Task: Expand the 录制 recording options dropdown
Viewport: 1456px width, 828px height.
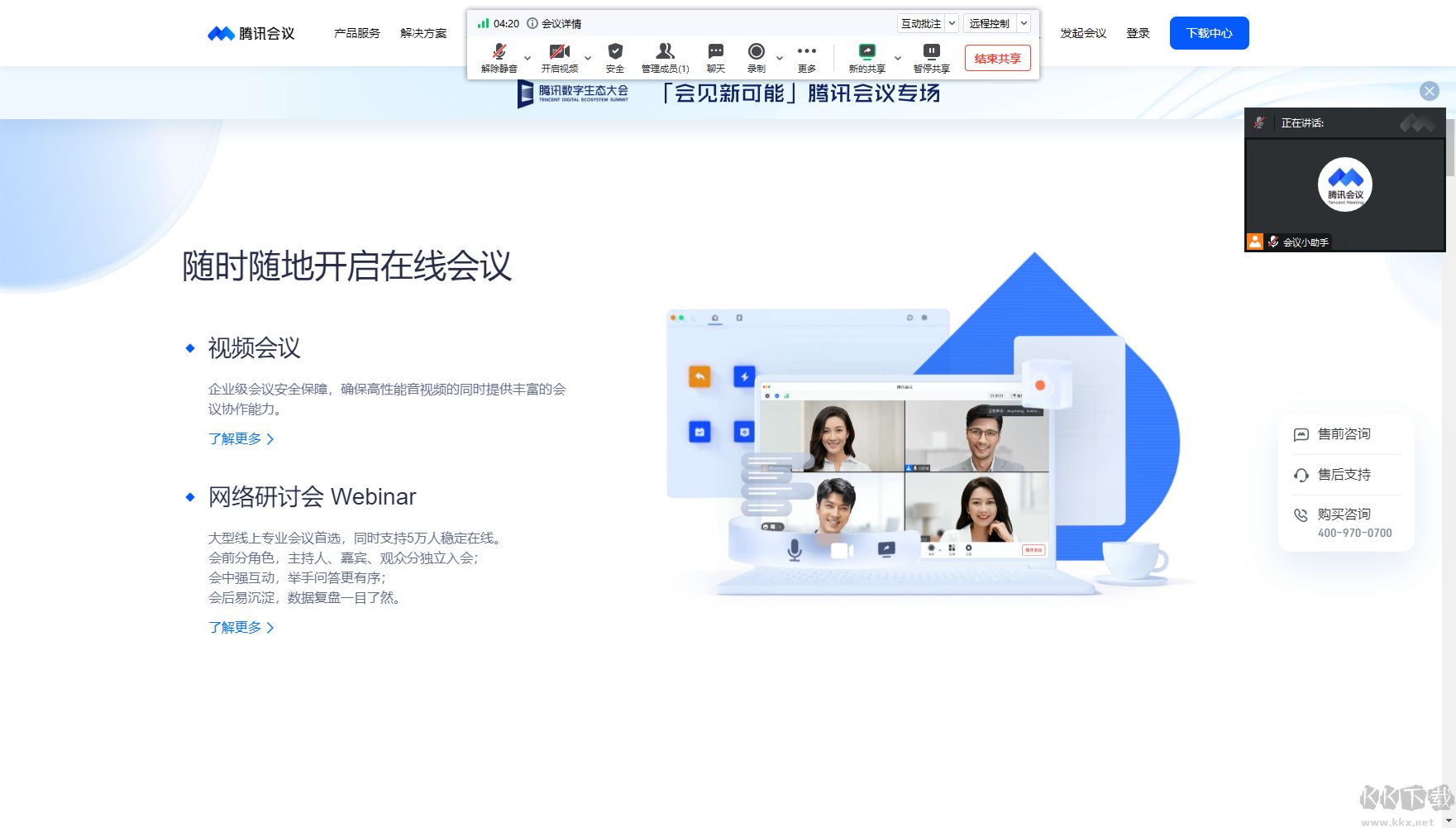Action: 778,58
